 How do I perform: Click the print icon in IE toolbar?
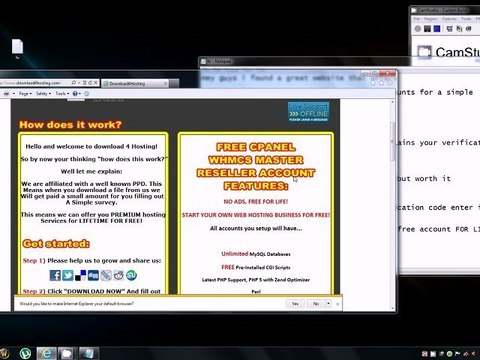click(x=6, y=94)
